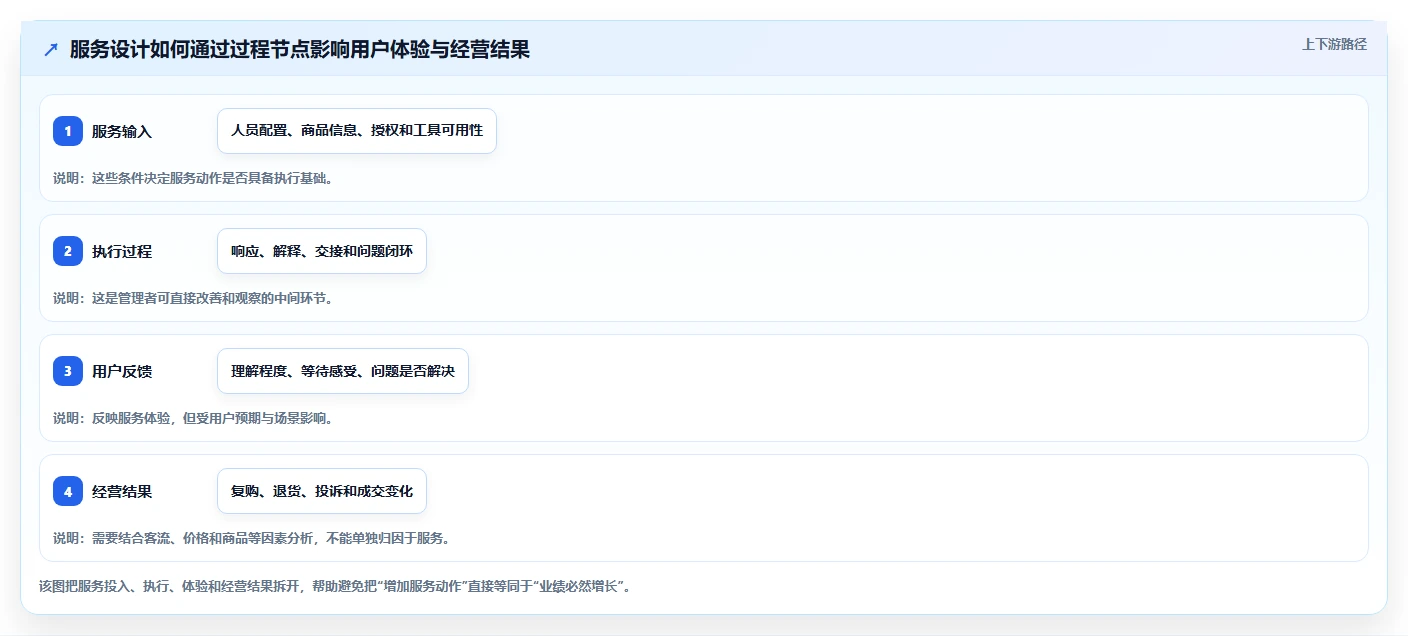Click the 响应、解释、交接和问题闭环 chip

tap(322, 251)
